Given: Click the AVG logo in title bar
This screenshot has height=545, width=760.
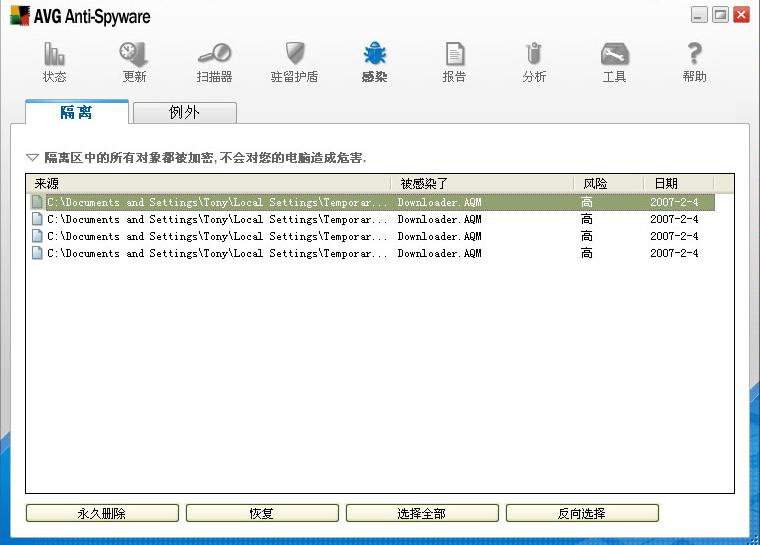Looking at the screenshot, I should 20,16.
